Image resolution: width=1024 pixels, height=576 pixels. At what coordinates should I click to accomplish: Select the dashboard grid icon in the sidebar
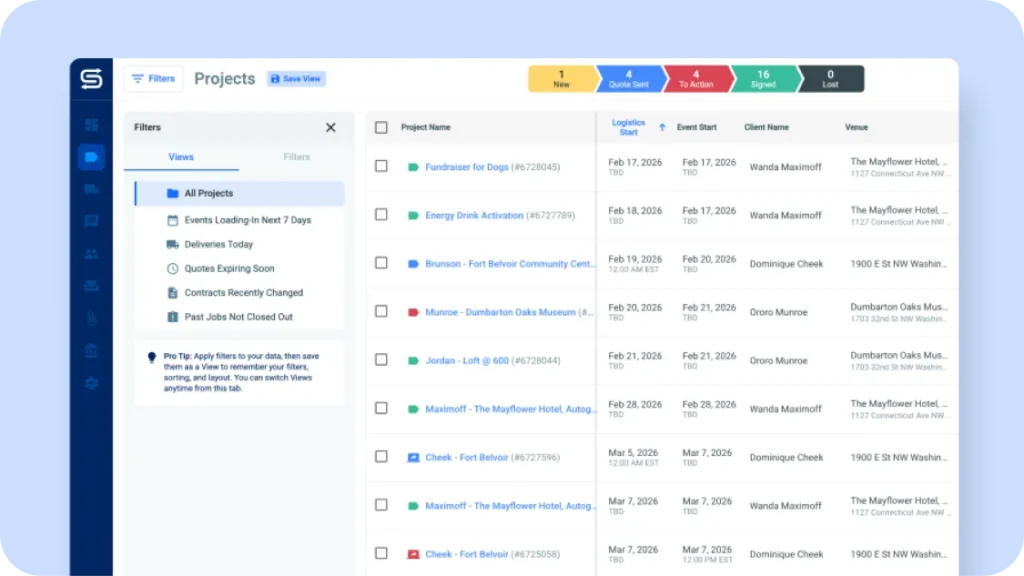91,124
